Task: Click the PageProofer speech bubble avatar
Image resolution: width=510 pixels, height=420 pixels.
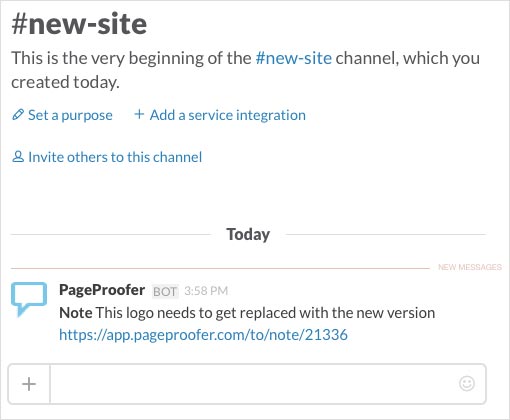Action: pos(29,299)
